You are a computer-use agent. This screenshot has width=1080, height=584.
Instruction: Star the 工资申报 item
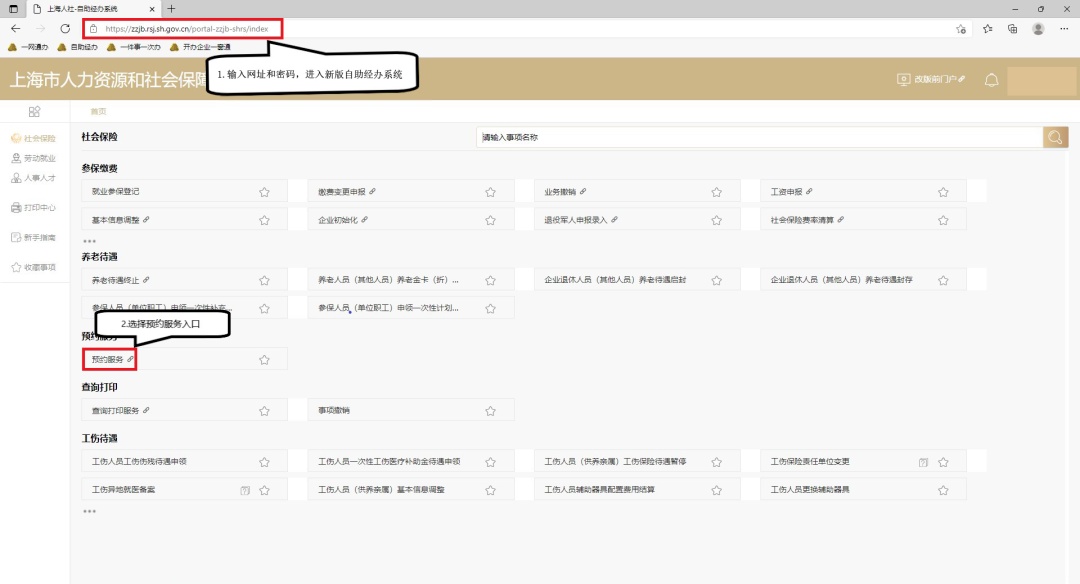[942, 192]
